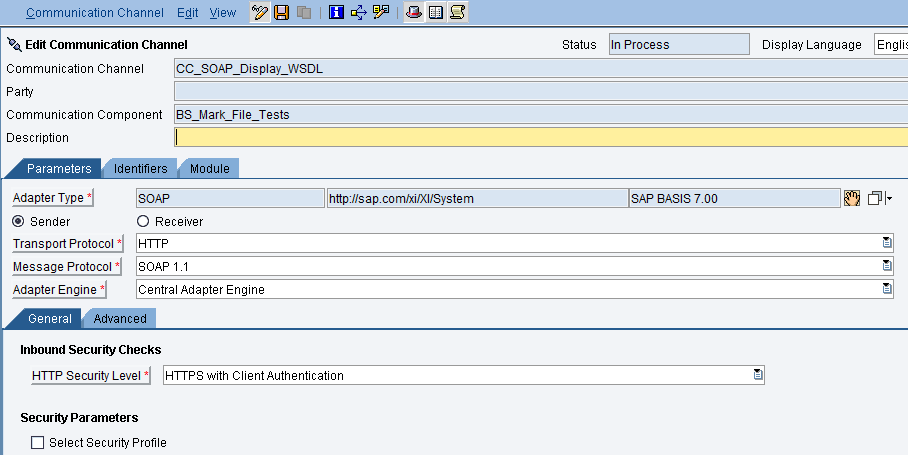Viewport: 908px width, 455px height.
Task: Select the Sender radio button
Action: pos(19,221)
